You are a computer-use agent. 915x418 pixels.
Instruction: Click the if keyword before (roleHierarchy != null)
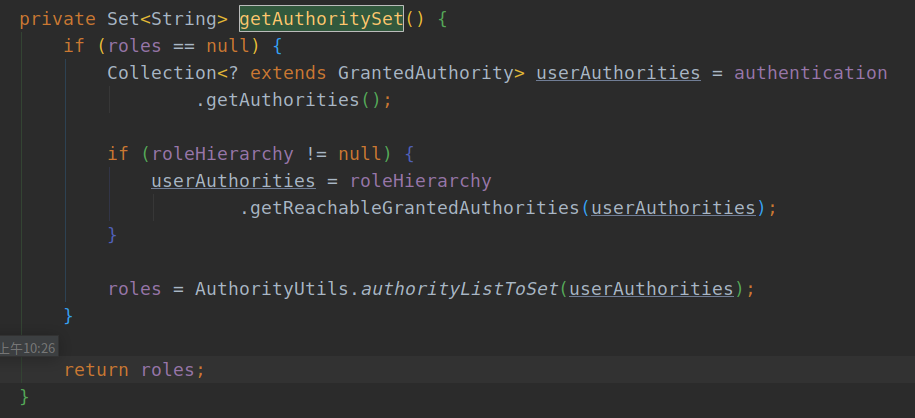(118, 154)
